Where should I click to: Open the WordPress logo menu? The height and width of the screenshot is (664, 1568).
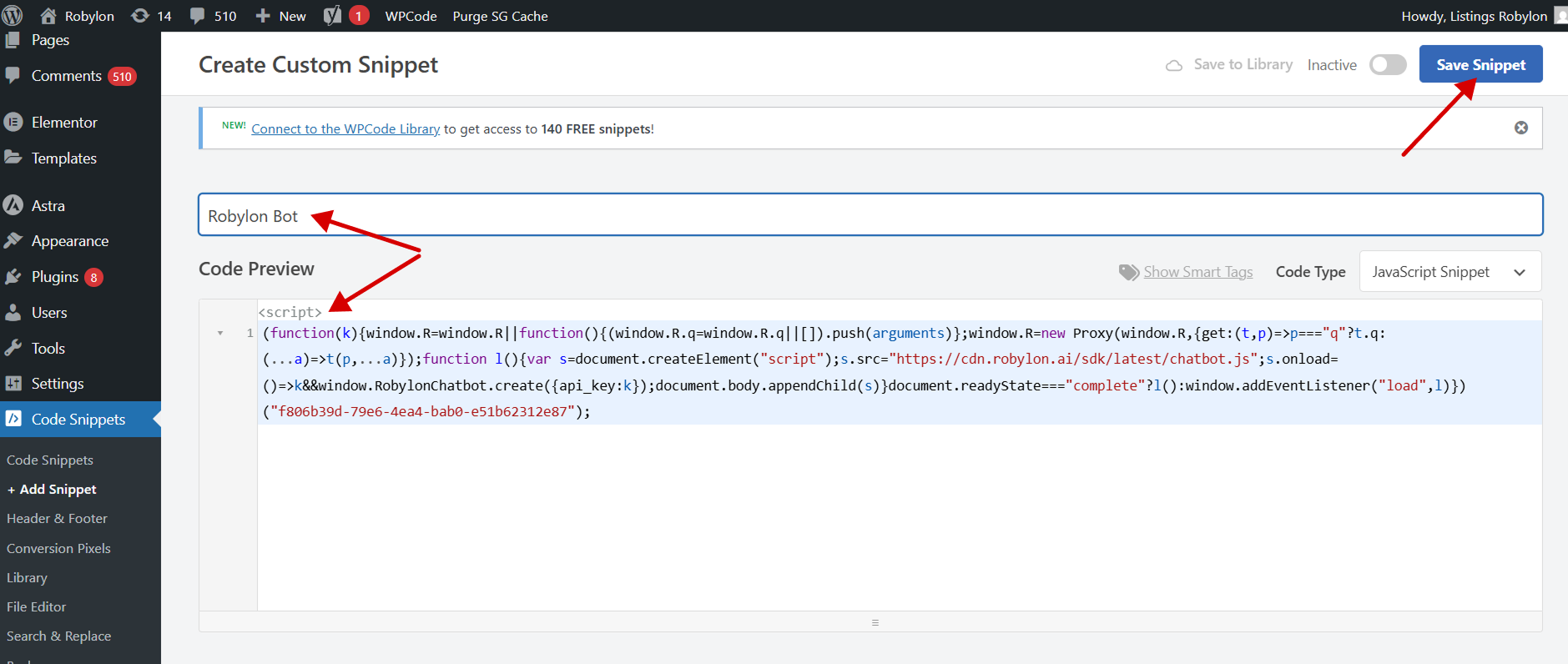[x=13, y=15]
